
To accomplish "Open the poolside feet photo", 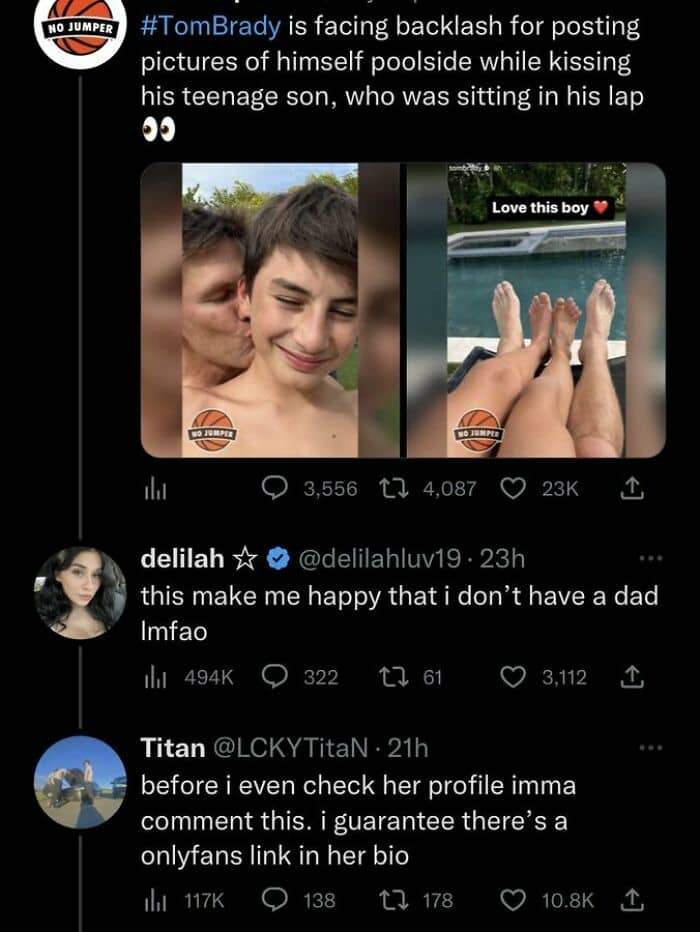I will 534,310.
